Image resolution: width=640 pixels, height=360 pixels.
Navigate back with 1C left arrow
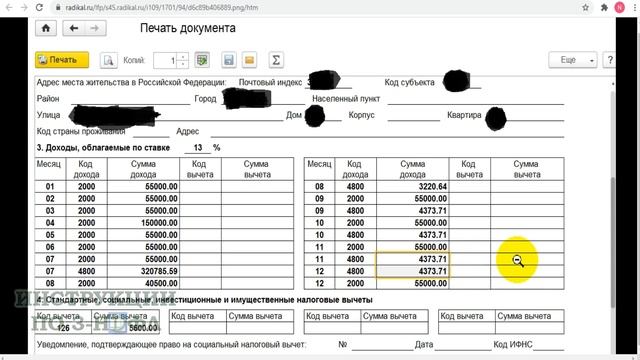[73, 28]
